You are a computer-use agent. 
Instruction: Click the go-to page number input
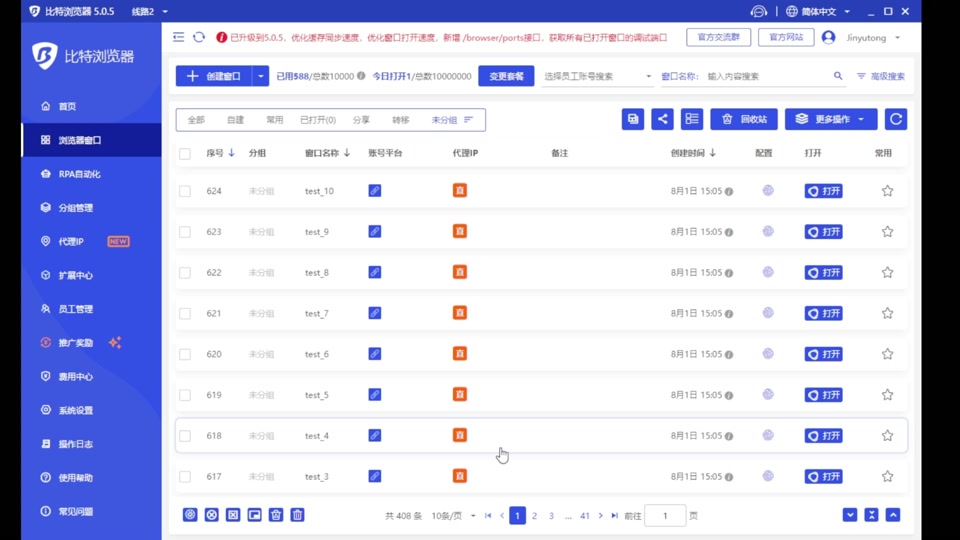click(665, 516)
